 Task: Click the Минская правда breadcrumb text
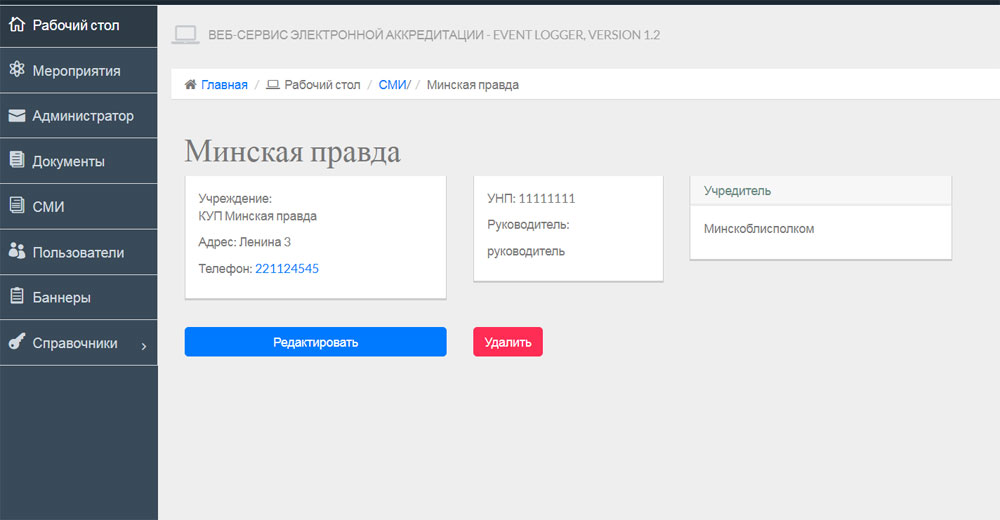click(x=473, y=85)
